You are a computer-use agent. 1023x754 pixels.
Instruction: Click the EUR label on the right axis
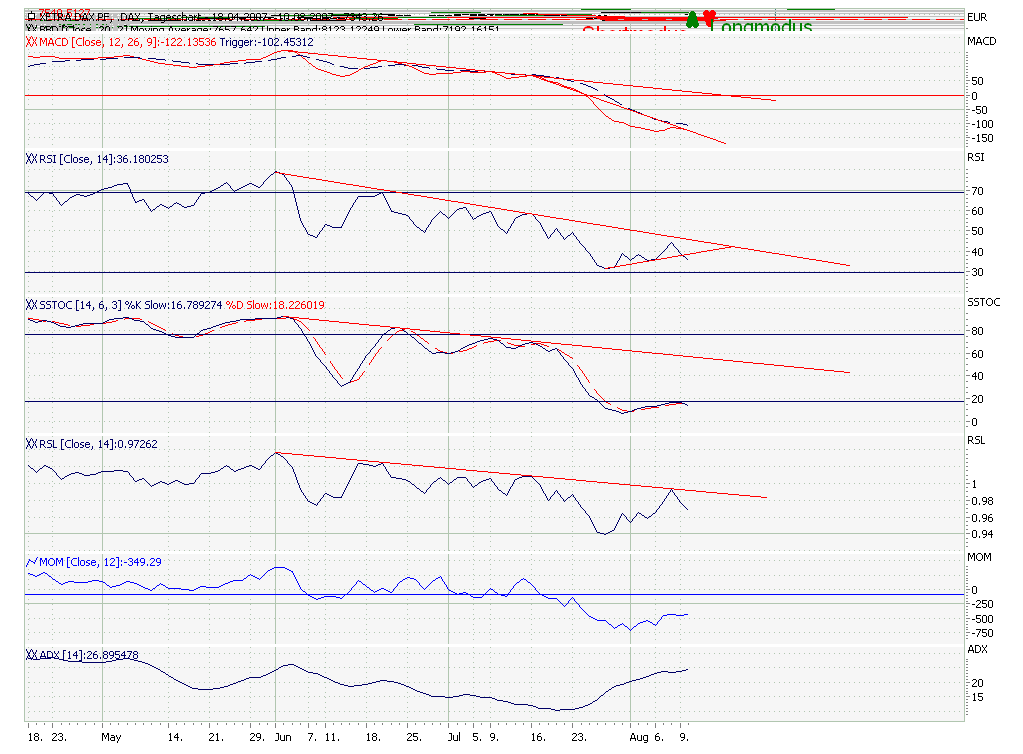(x=979, y=15)
